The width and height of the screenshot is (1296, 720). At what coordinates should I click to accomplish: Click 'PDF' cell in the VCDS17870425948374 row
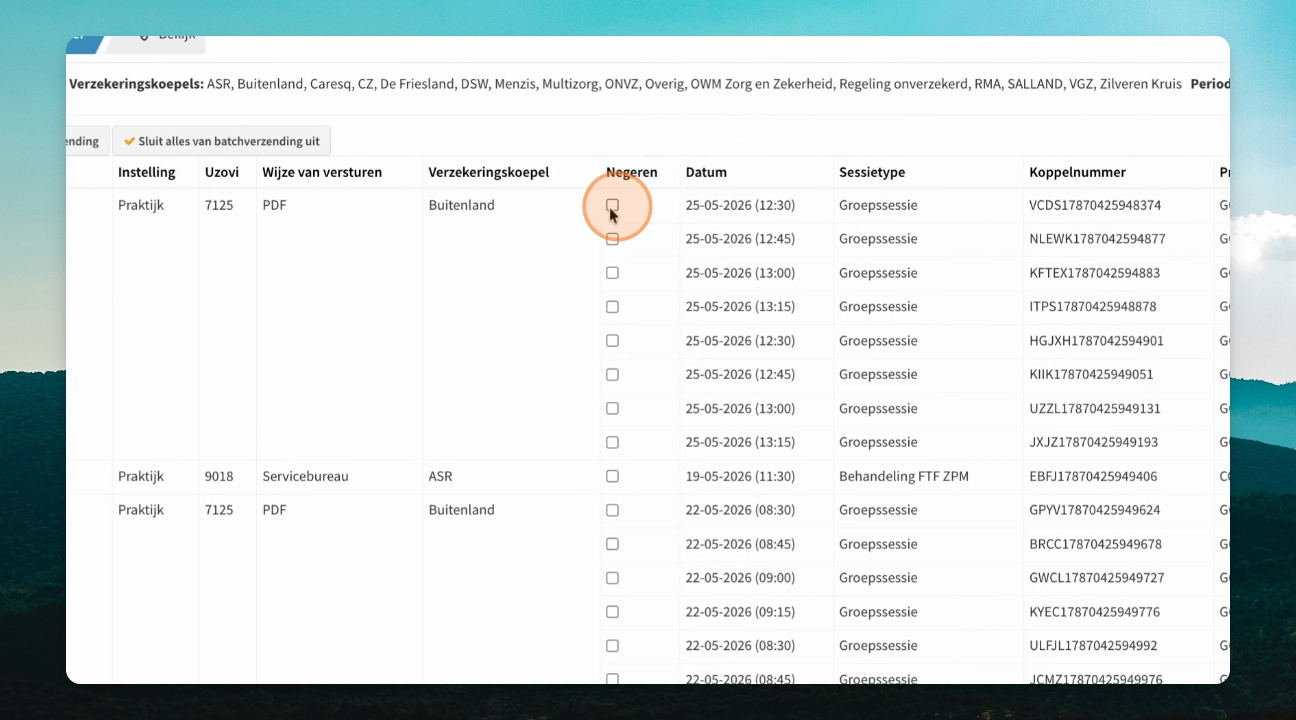pyautogui.click(x=275, y=205)
